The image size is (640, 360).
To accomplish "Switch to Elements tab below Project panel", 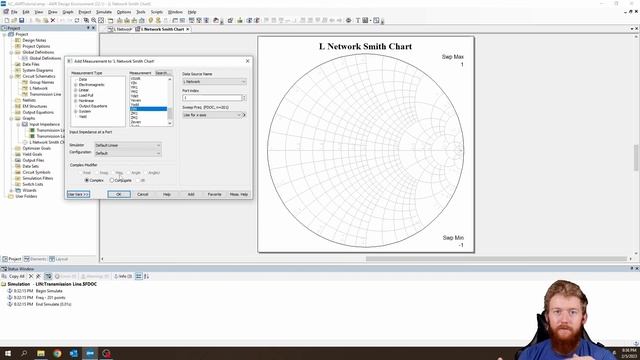I will click(x=35, y=259).
